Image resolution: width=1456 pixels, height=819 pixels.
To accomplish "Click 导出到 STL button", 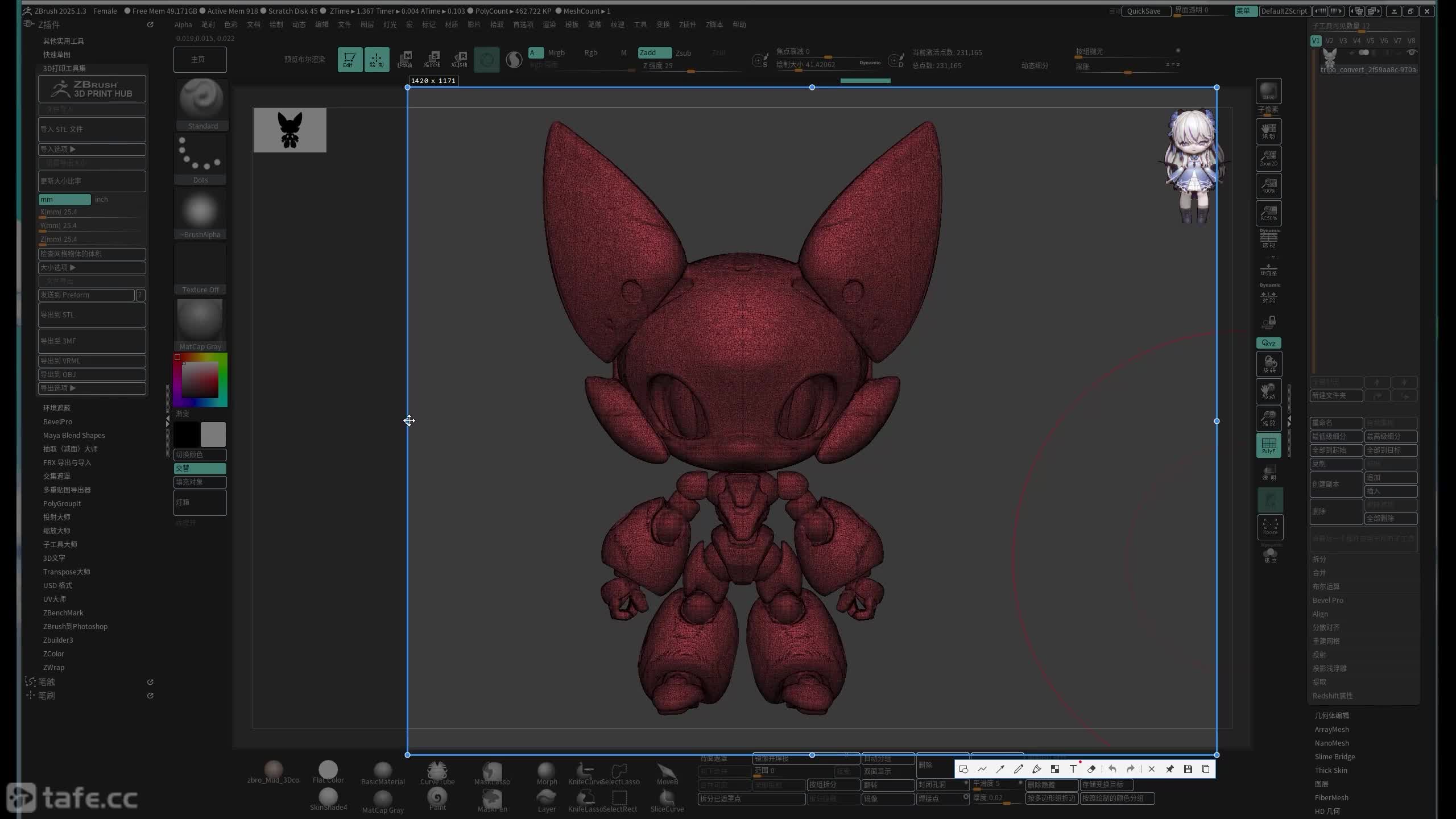I will tap(92, 315).
